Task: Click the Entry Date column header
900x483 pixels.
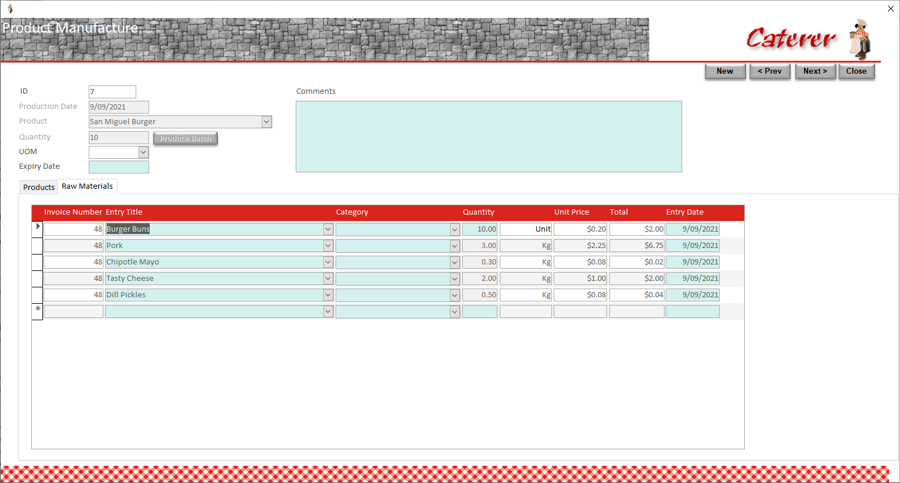Action: tap(684, 212)
